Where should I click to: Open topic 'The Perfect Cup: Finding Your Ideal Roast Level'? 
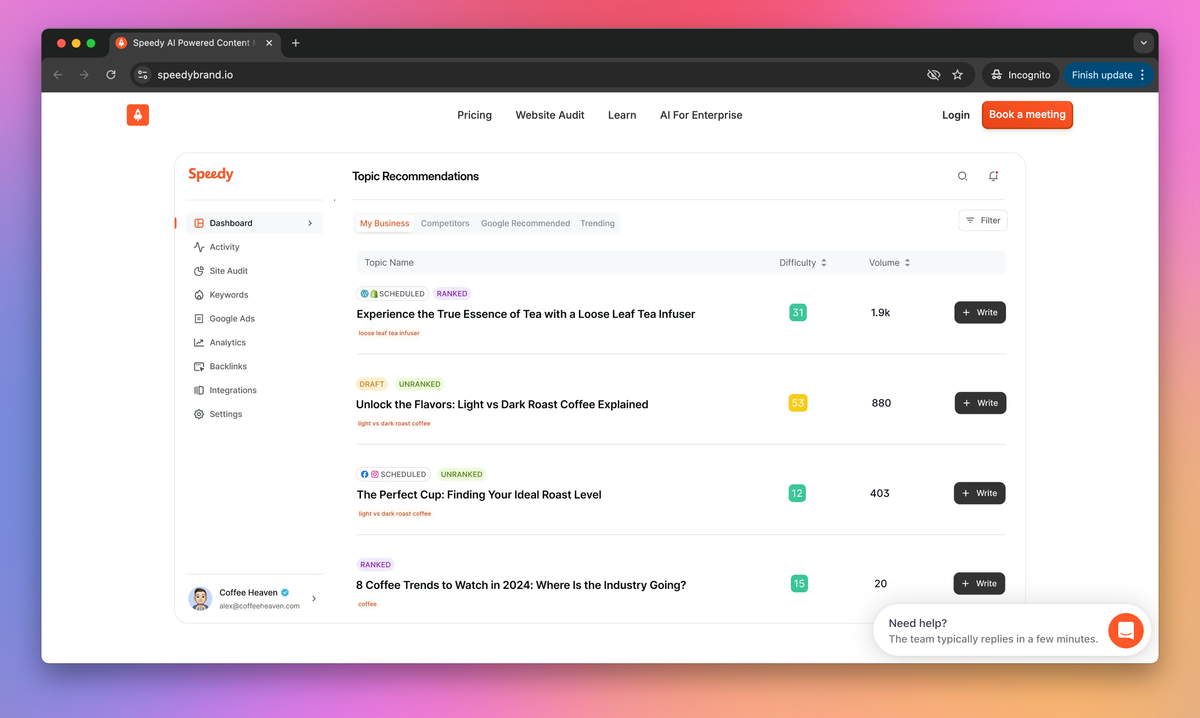pyautogui.click(x=479, y=495)
